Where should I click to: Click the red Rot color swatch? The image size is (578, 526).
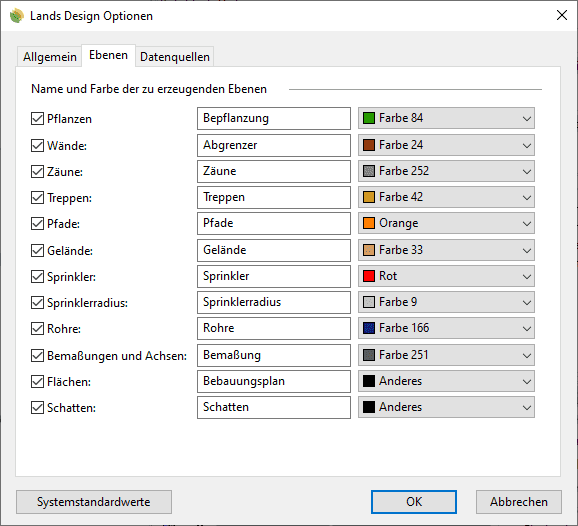[x=369, y=276]
